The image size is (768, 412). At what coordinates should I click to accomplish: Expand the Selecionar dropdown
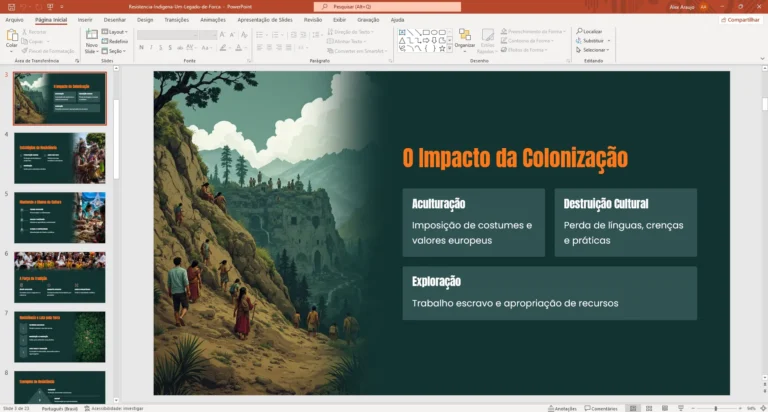tap(593, 50)
